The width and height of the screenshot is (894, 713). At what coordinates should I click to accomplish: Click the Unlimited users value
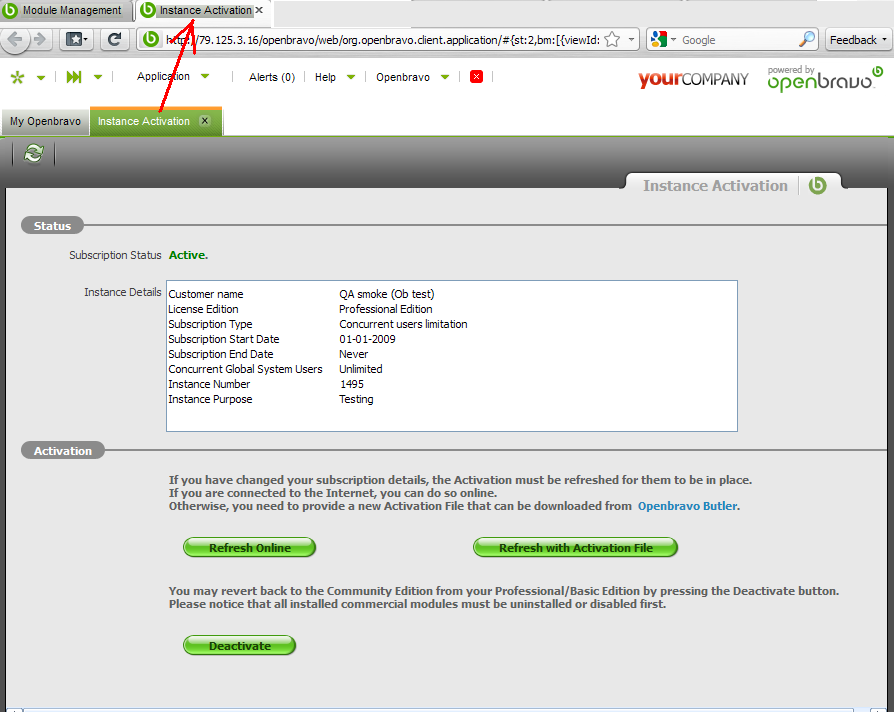click(x=361, y=369)
